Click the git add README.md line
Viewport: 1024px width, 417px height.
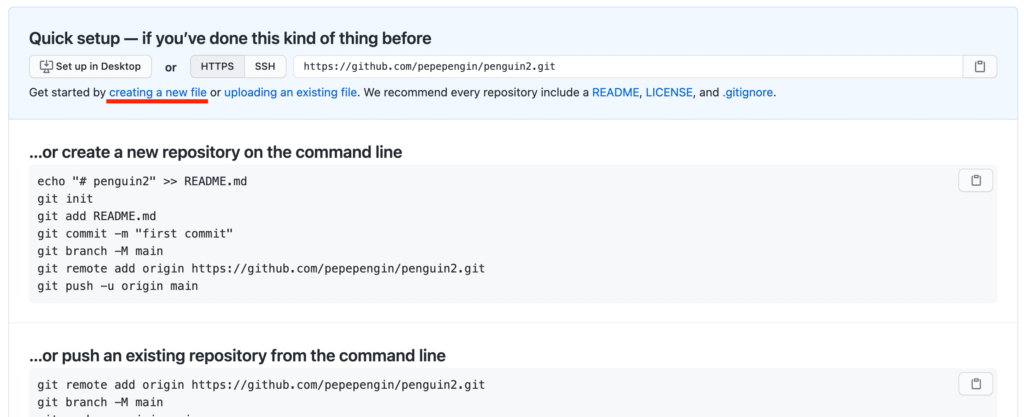coord(97,216)
